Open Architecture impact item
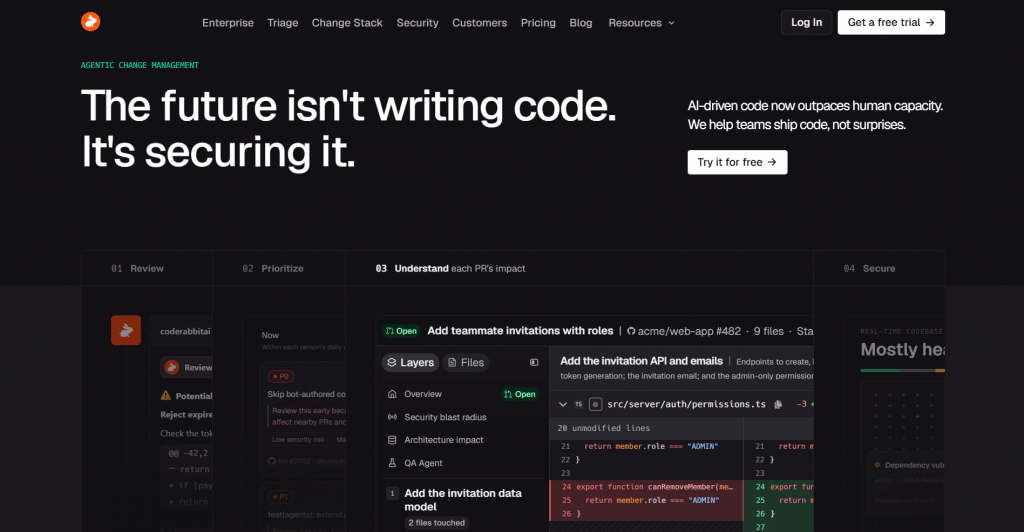 (x=443, y=440)
